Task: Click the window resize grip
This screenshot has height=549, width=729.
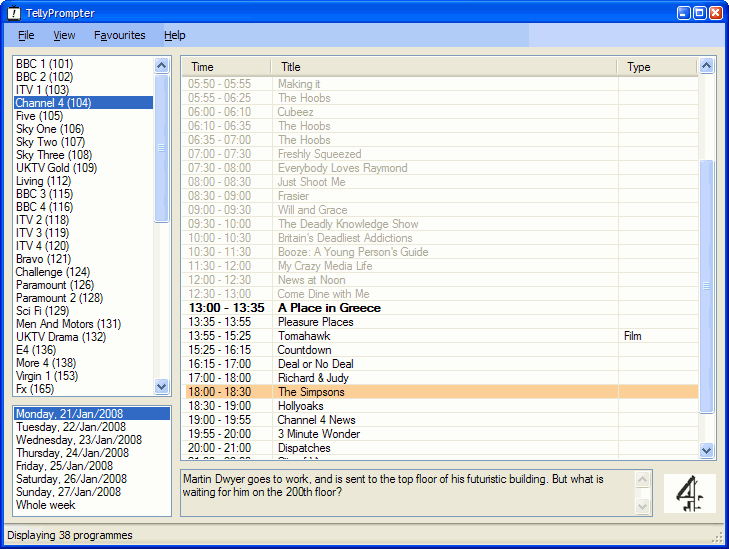Action: point(718,537)
